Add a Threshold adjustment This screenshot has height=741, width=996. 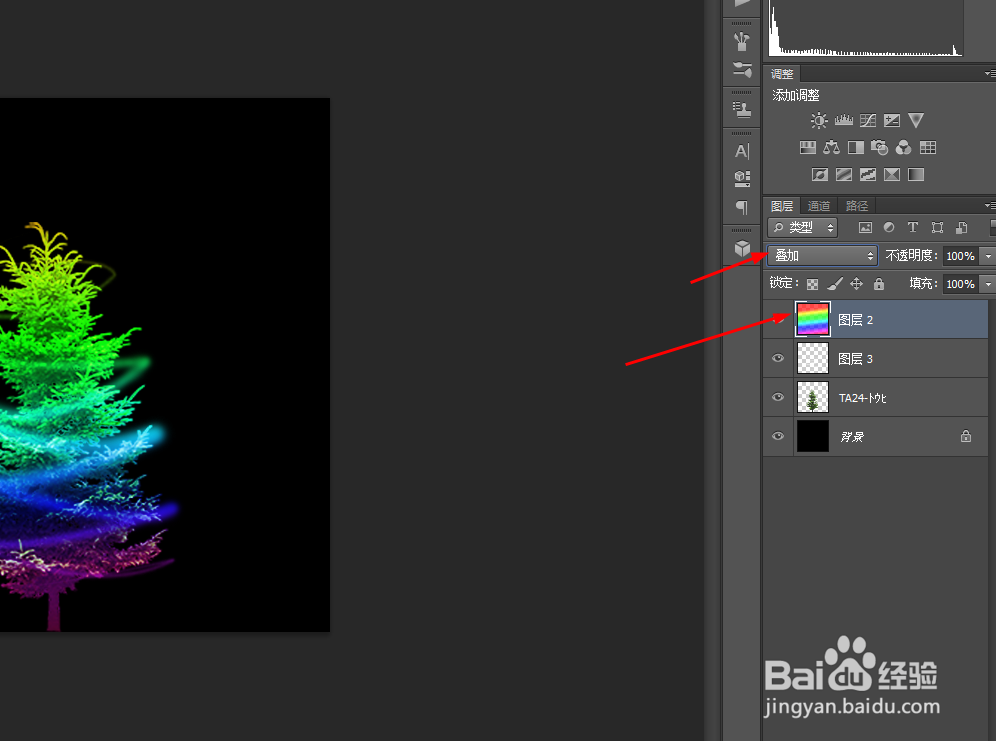[868, 175]
